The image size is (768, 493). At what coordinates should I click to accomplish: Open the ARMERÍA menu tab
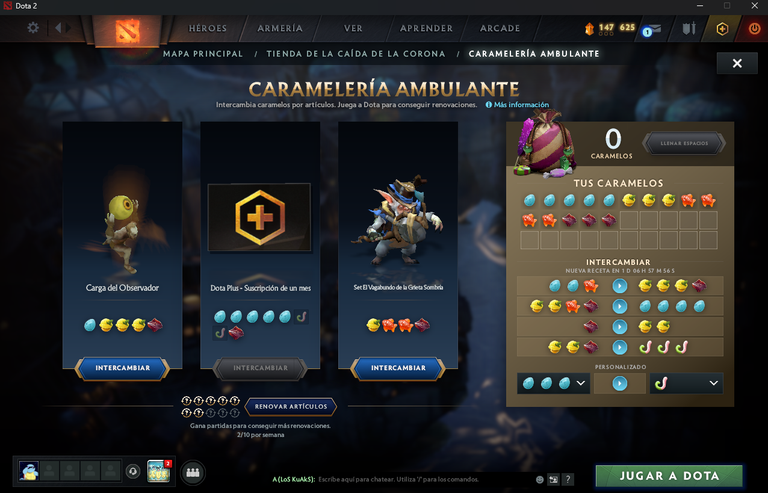point(280,28)
